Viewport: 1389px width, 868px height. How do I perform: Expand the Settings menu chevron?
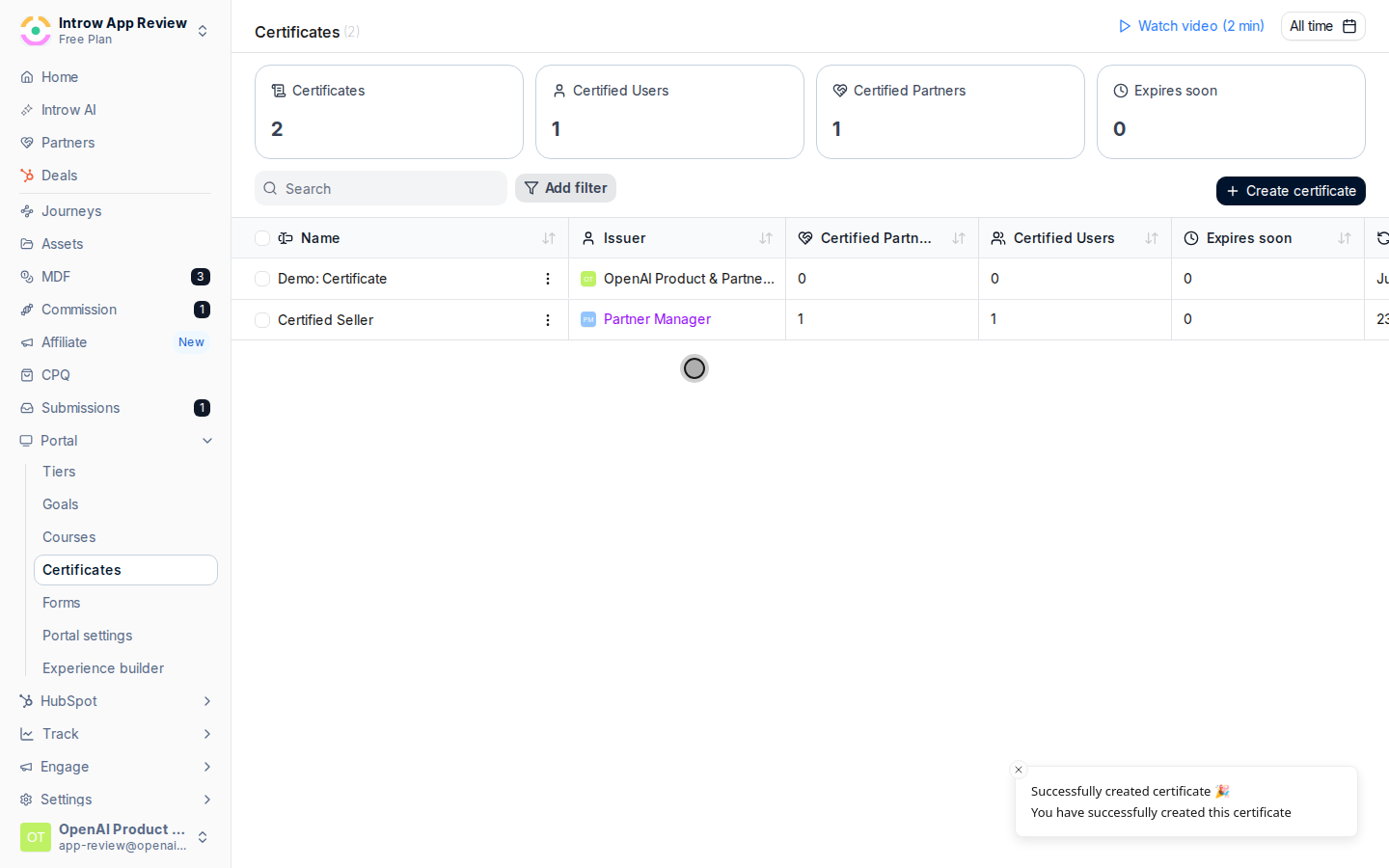pyautogui.click(x=207, y=800)
